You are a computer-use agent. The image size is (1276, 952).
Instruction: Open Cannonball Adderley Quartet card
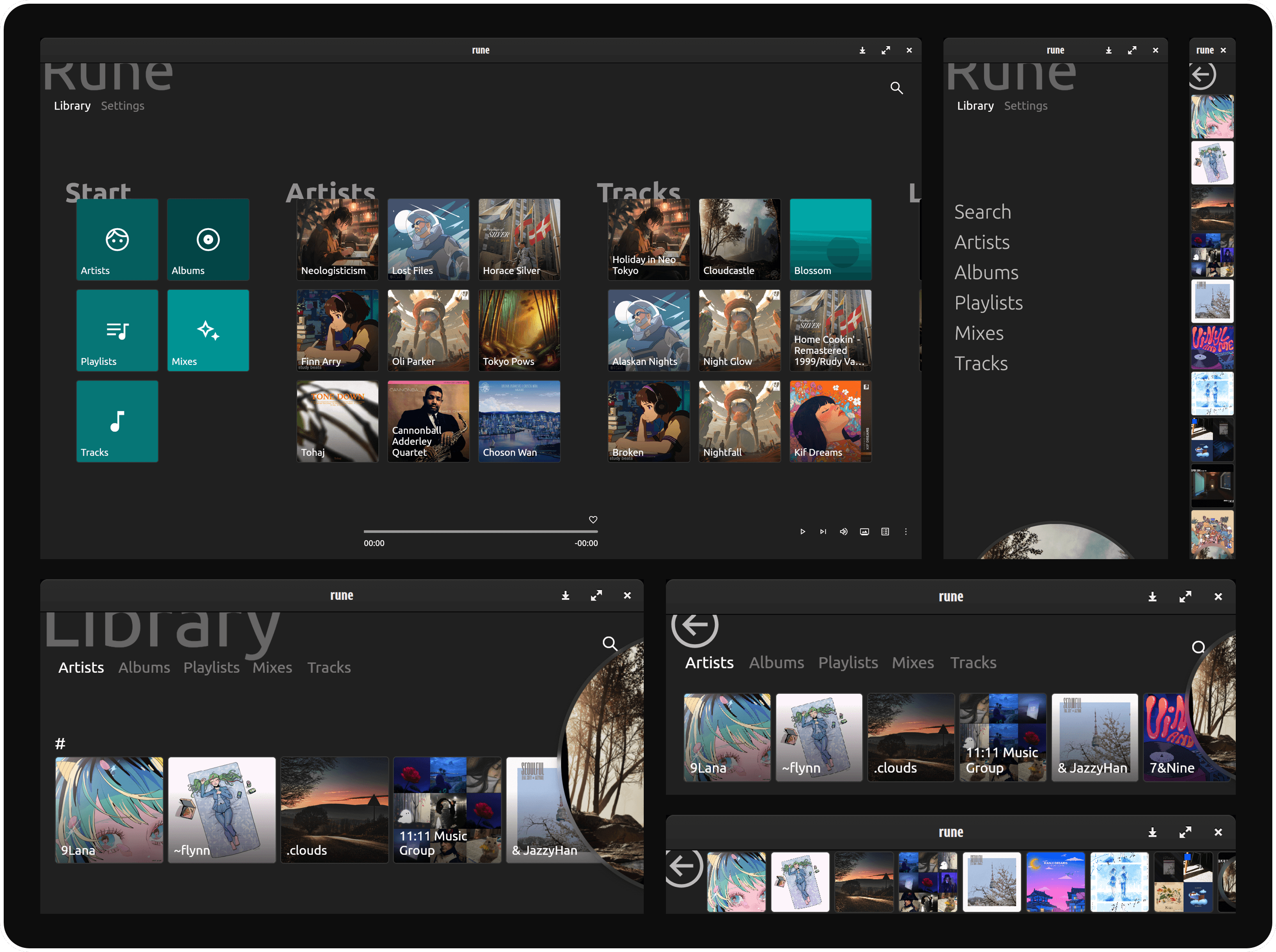(x=428, y=421)
